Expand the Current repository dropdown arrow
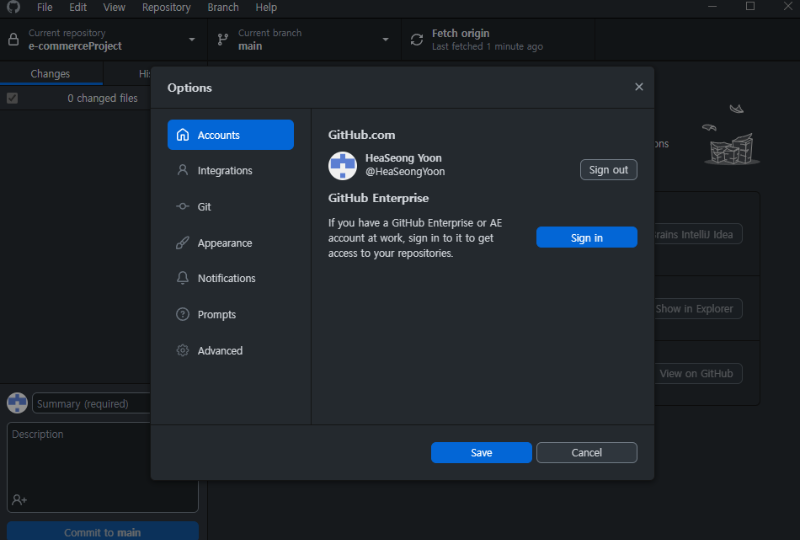Screen dimensions: 800x540 click(x=192, y=39)
